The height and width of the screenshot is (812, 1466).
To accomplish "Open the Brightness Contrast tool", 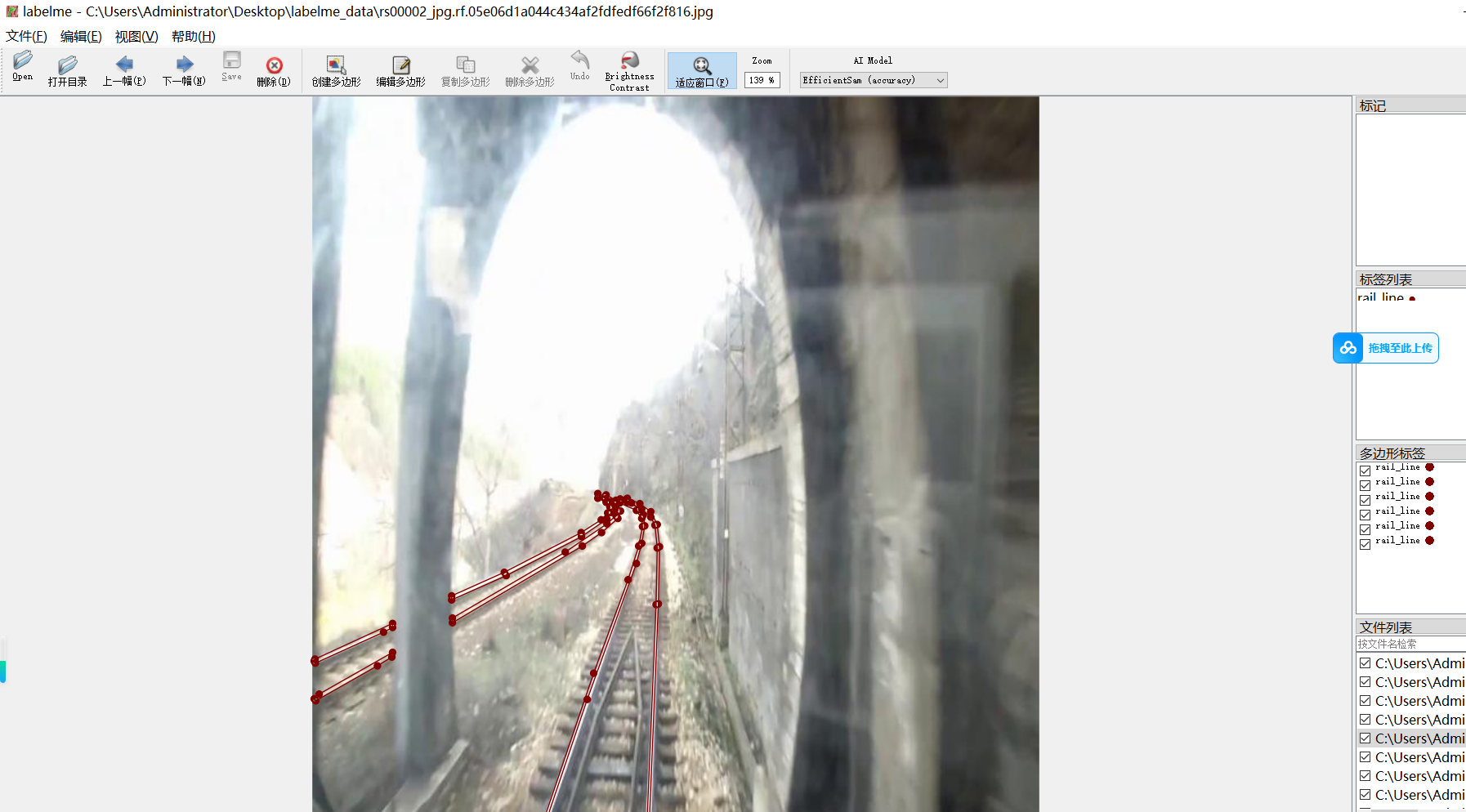I will [x=629, y=70].
